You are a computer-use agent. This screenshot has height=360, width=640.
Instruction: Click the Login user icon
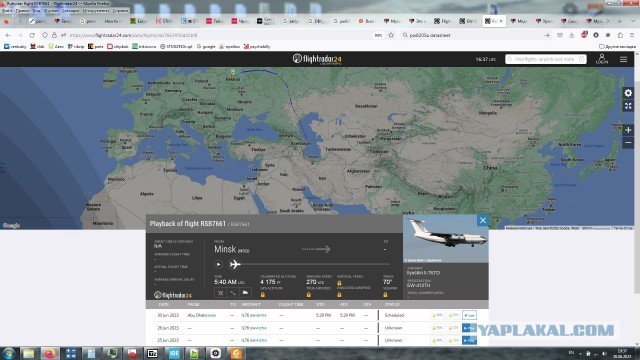[x=602, y=59]
